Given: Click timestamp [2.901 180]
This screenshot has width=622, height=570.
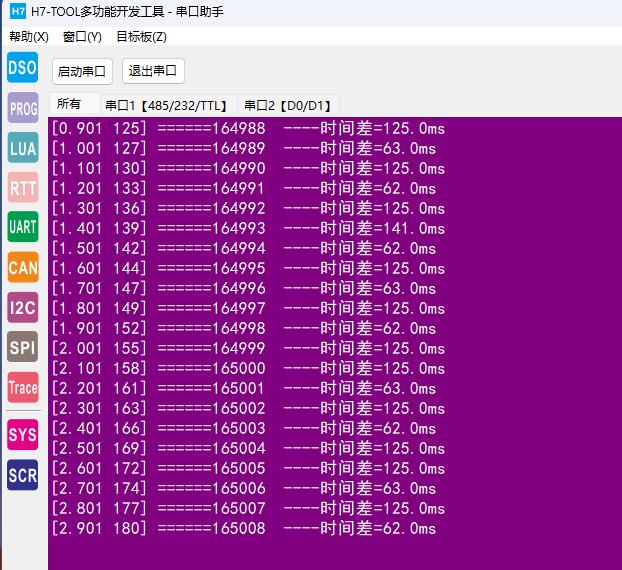Looking at the screenshot, I should [x=99, y=528].
